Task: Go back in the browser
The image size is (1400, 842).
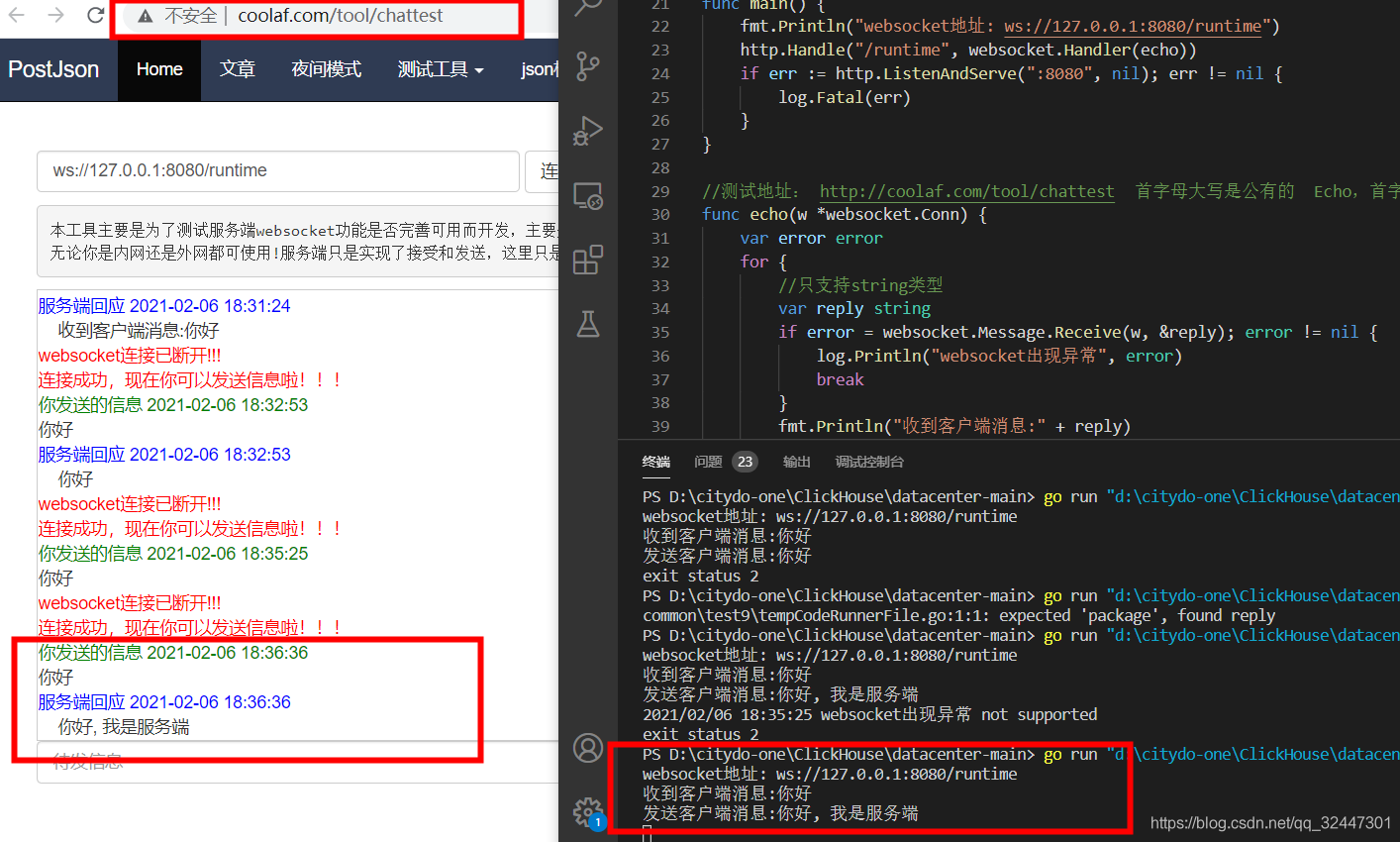Action: coord(17,15)
